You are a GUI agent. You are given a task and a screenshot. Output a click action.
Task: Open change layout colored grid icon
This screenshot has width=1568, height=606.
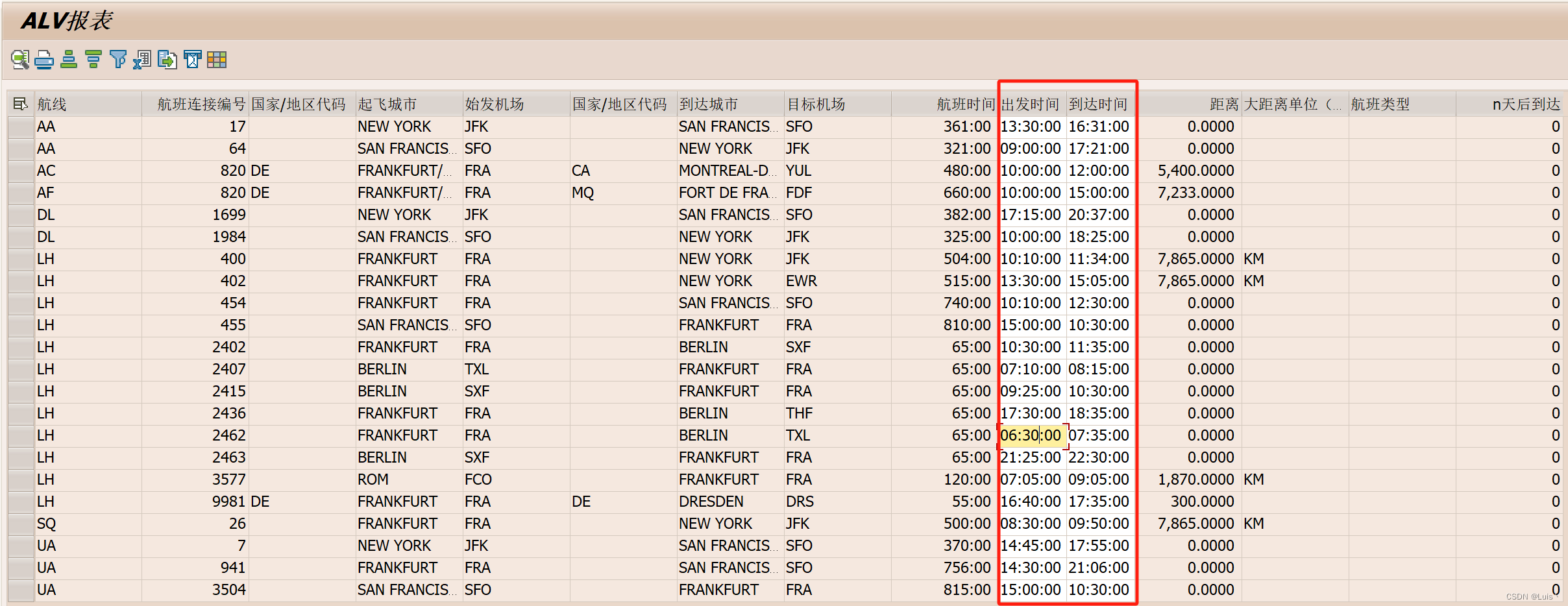[217, 60]
